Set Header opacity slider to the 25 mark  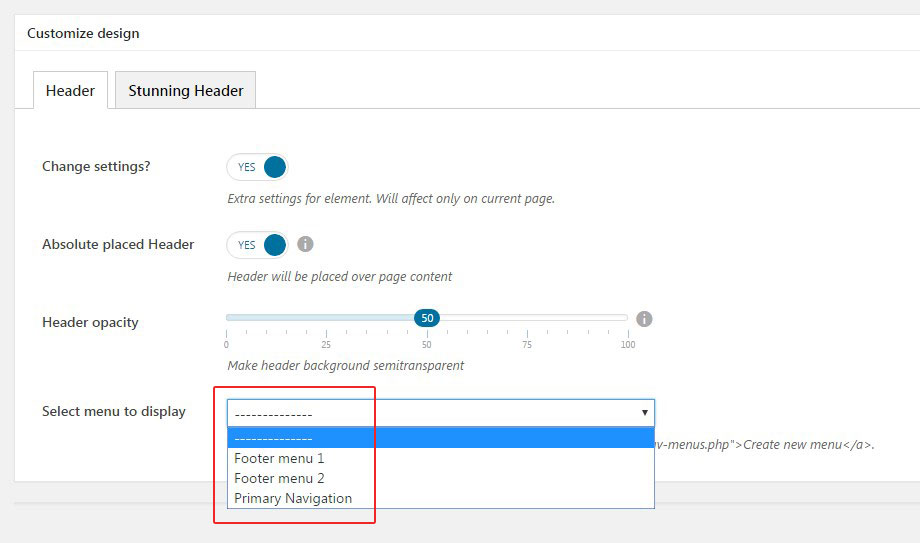pos(327,318)
